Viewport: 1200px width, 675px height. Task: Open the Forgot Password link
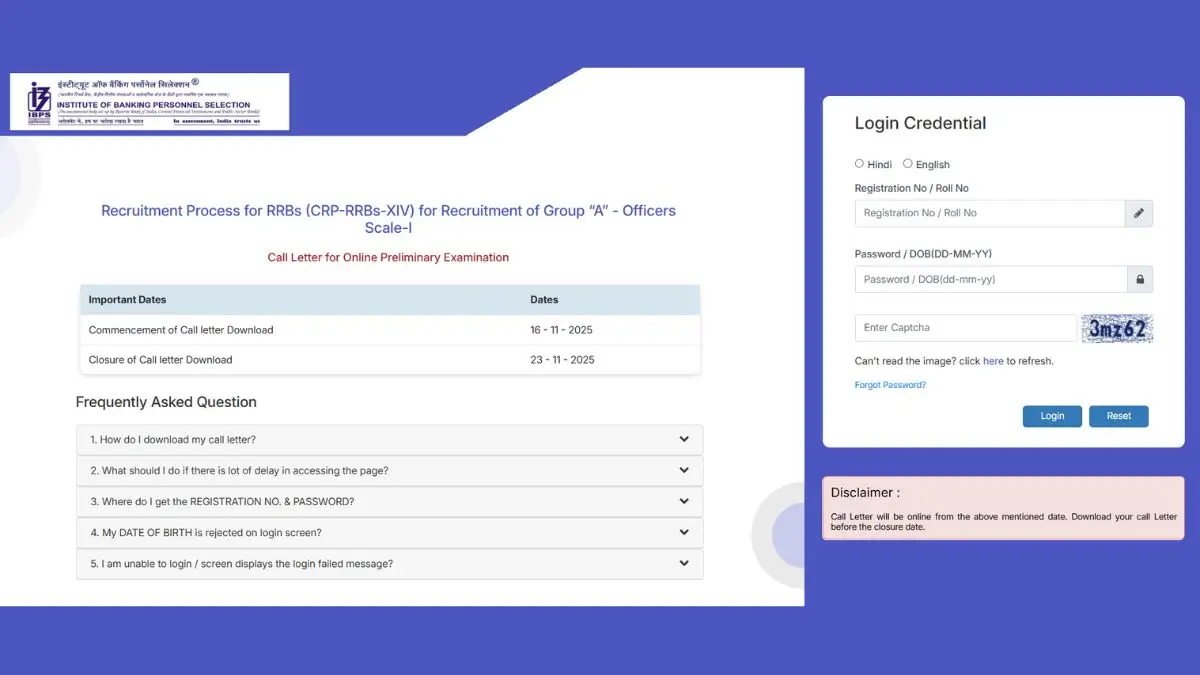pos(889,384)
